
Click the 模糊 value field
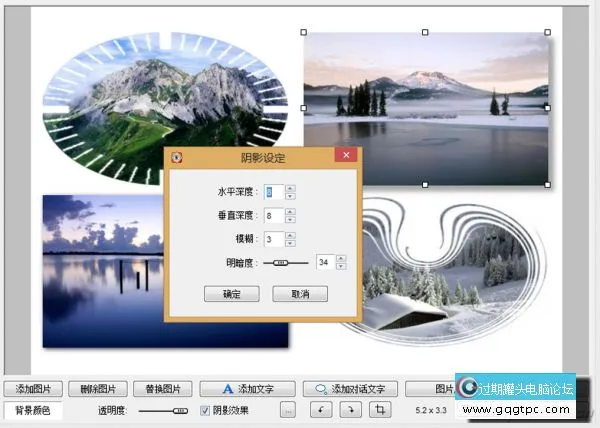click(x=274, y=239)
